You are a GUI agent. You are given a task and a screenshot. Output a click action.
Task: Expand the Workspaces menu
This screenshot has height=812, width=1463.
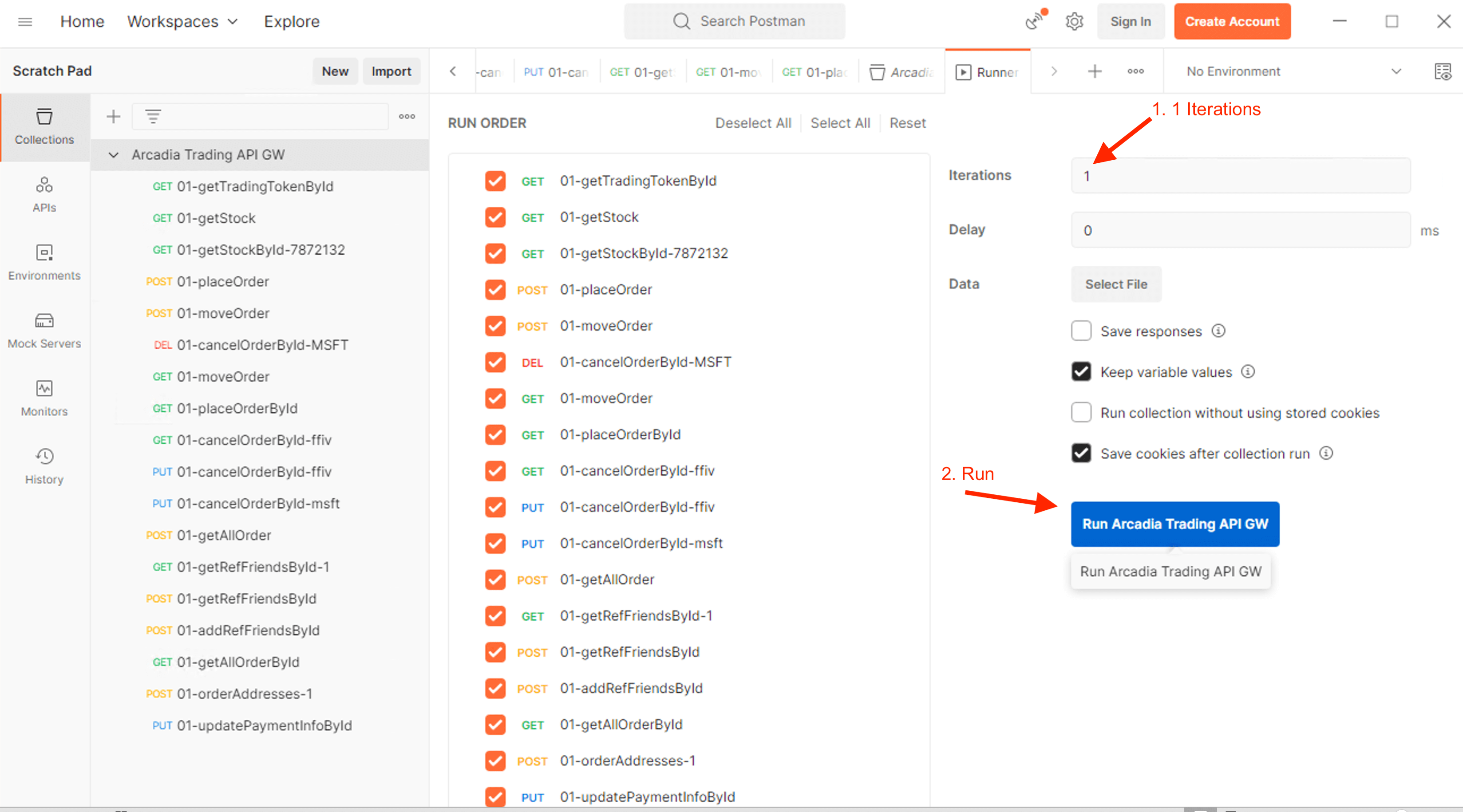[x=182, y=22]
